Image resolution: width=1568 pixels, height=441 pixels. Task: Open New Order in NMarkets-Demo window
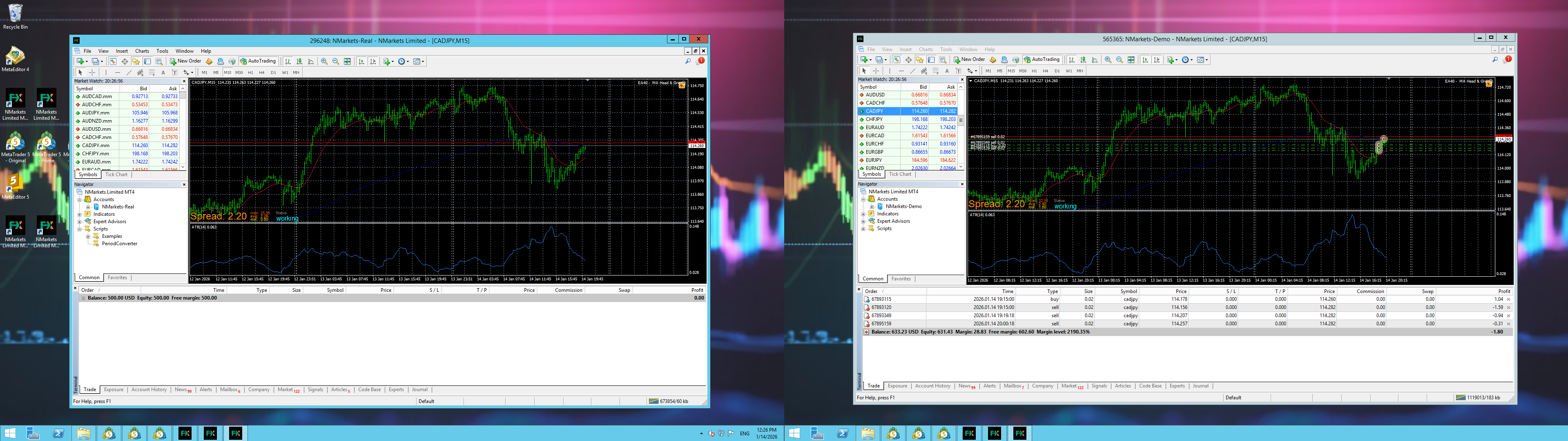pyautogui.click(x=970, y=60)
